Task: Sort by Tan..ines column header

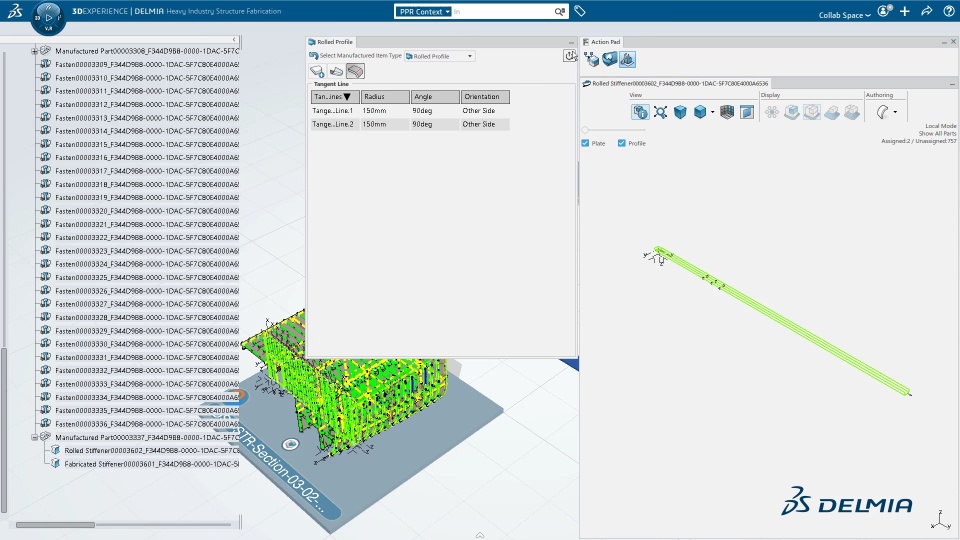Action: coord(334,97)
